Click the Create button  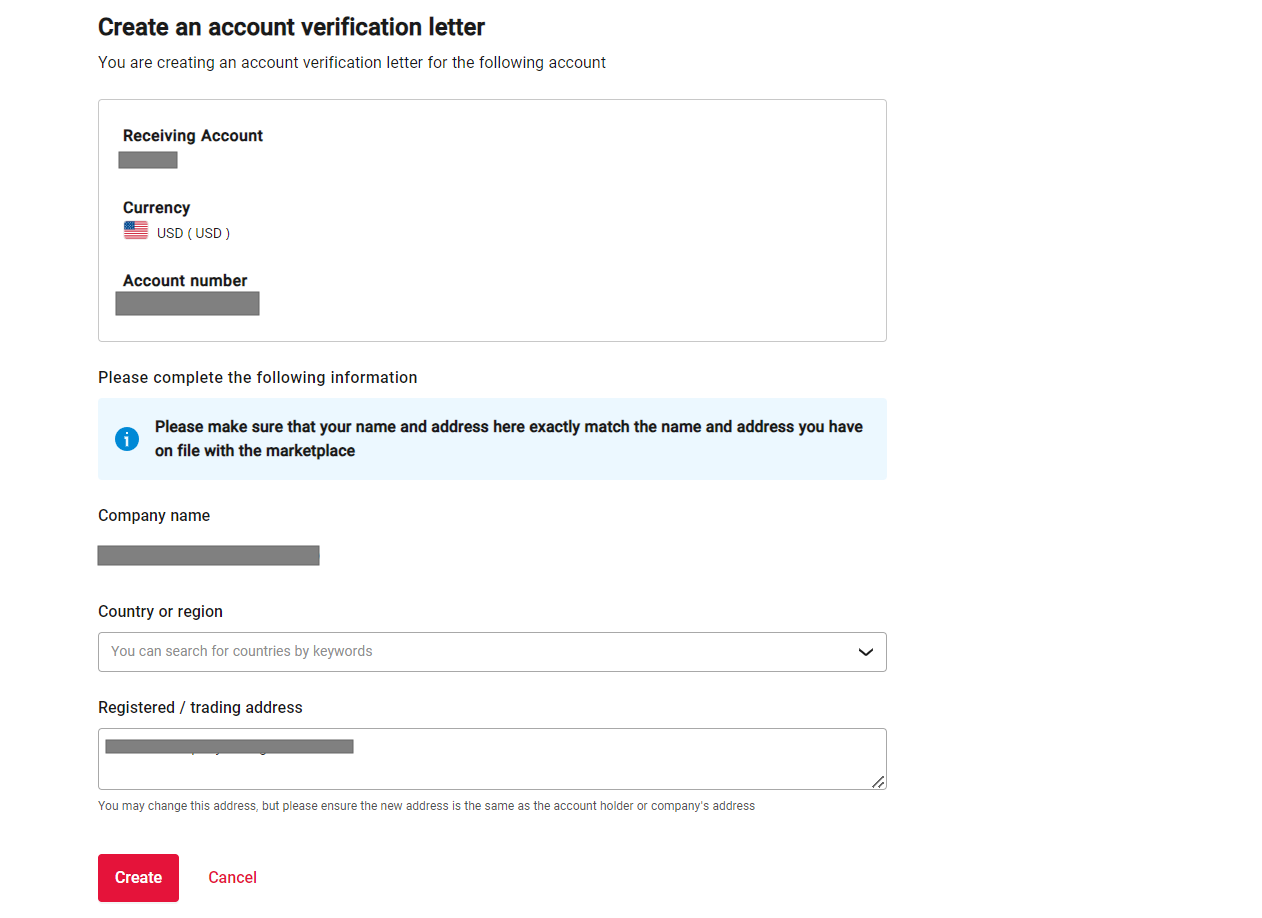138,878
